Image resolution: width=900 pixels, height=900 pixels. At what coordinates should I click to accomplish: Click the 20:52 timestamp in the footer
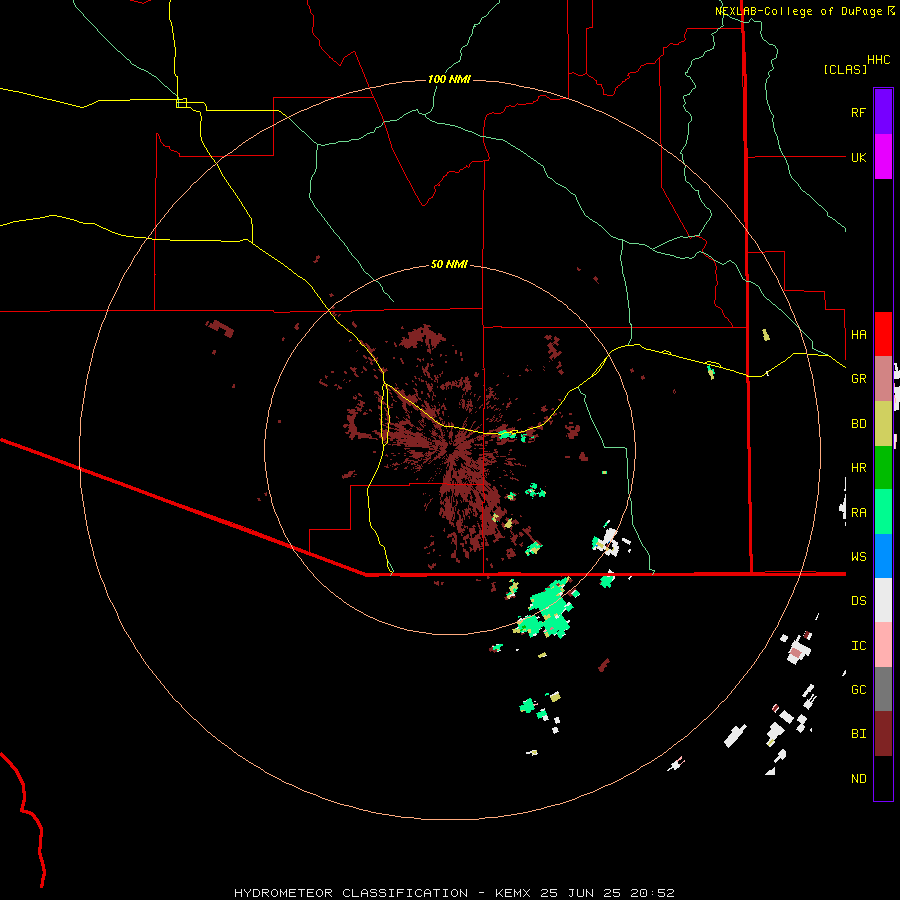pos(653,893)
